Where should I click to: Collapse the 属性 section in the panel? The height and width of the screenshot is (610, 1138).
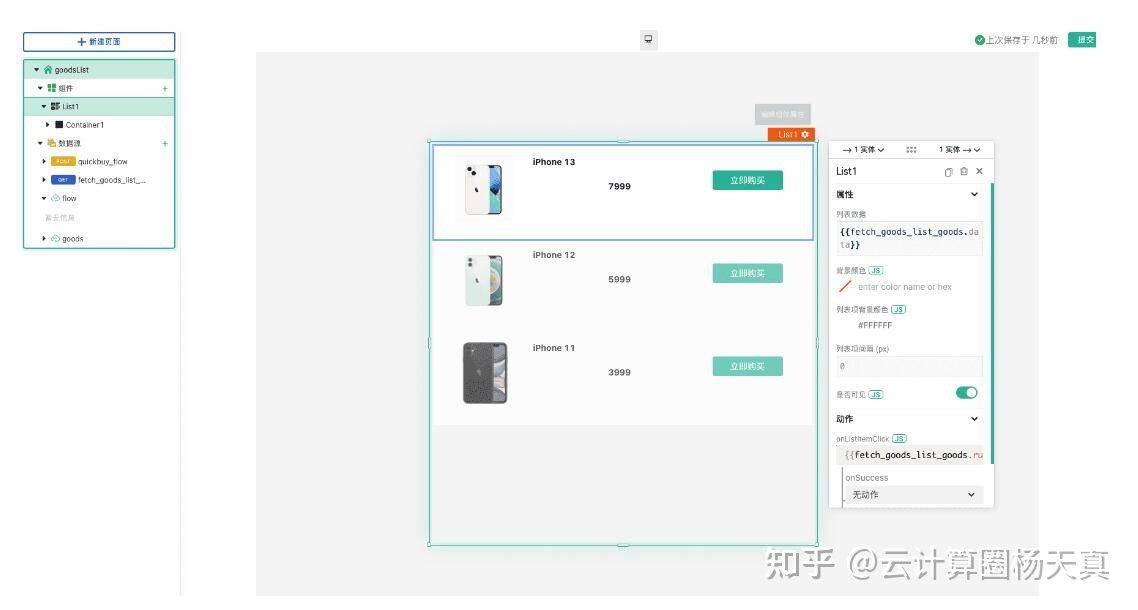pos(974,194)
